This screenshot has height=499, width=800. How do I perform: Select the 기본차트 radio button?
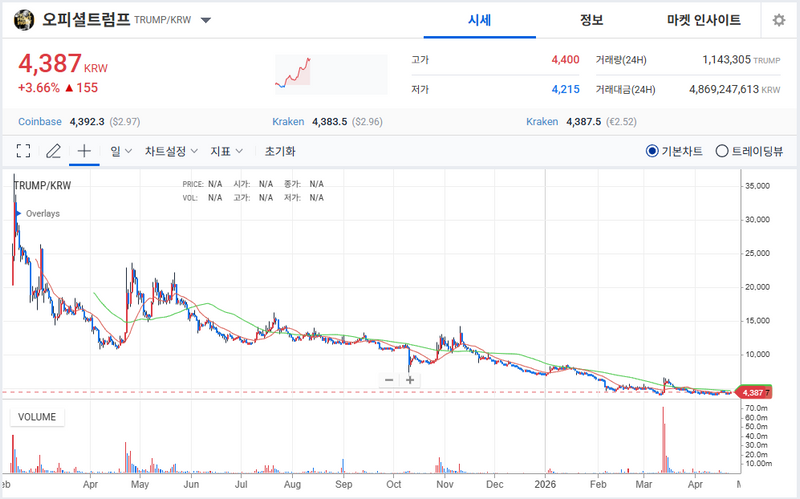[x=652, y=151]
